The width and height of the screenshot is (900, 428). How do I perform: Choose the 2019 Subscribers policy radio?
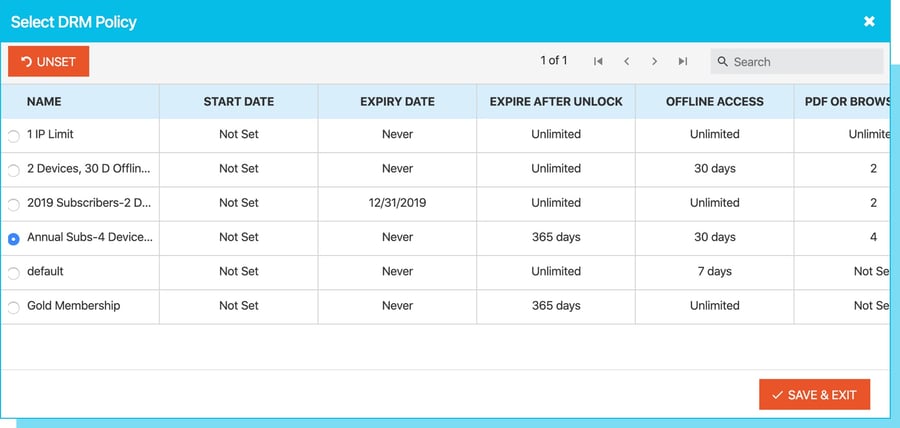coord(13,205)
